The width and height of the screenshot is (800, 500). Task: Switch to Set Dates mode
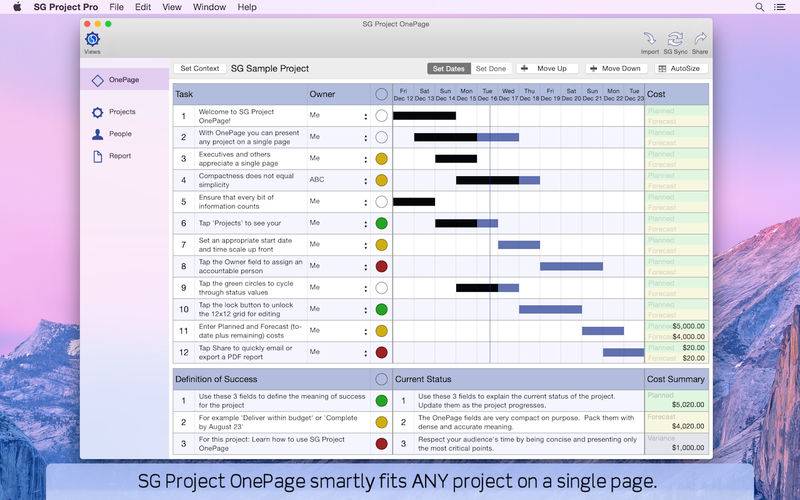(448, 68)
